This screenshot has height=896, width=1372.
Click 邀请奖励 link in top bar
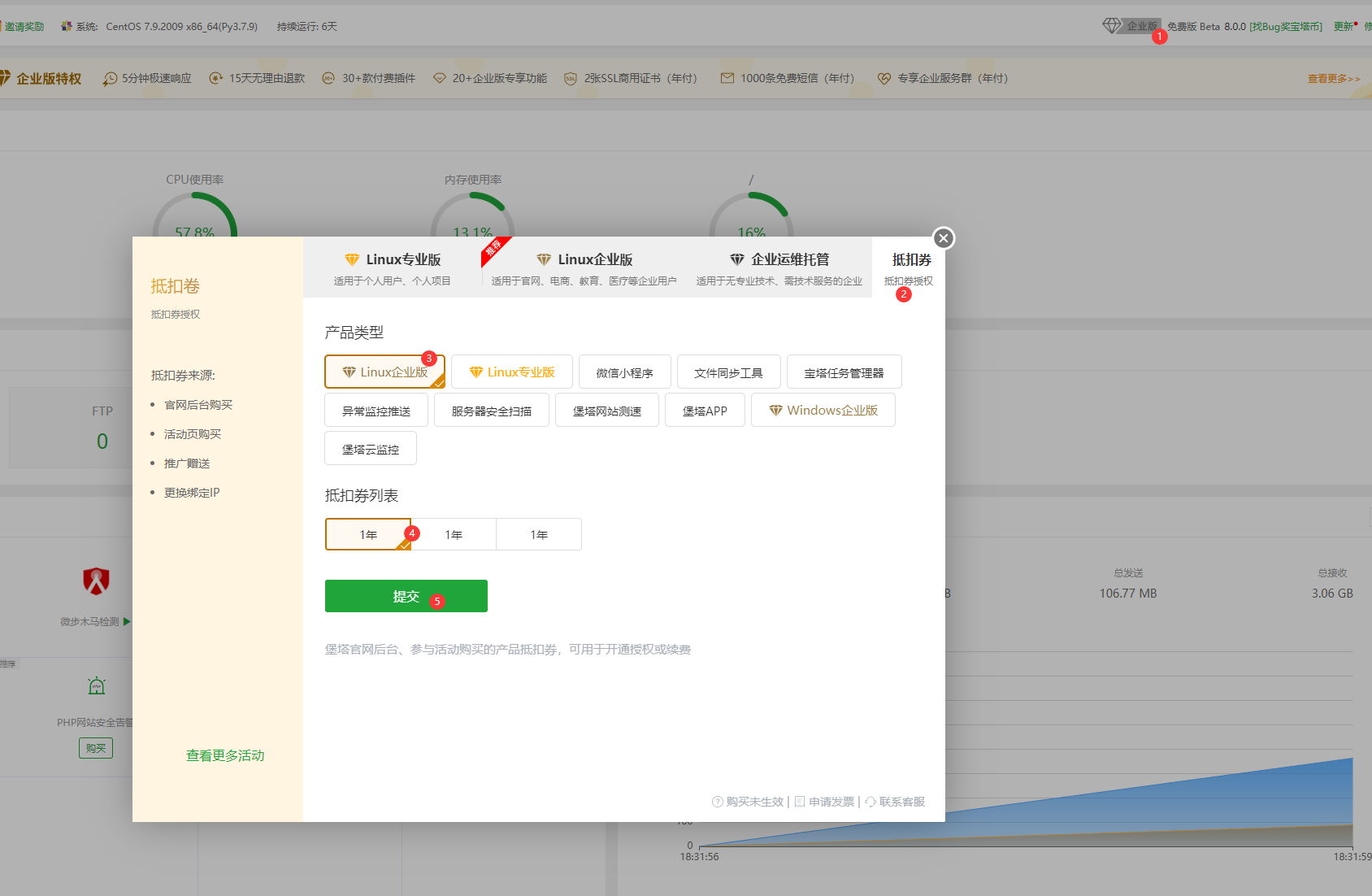24,27
